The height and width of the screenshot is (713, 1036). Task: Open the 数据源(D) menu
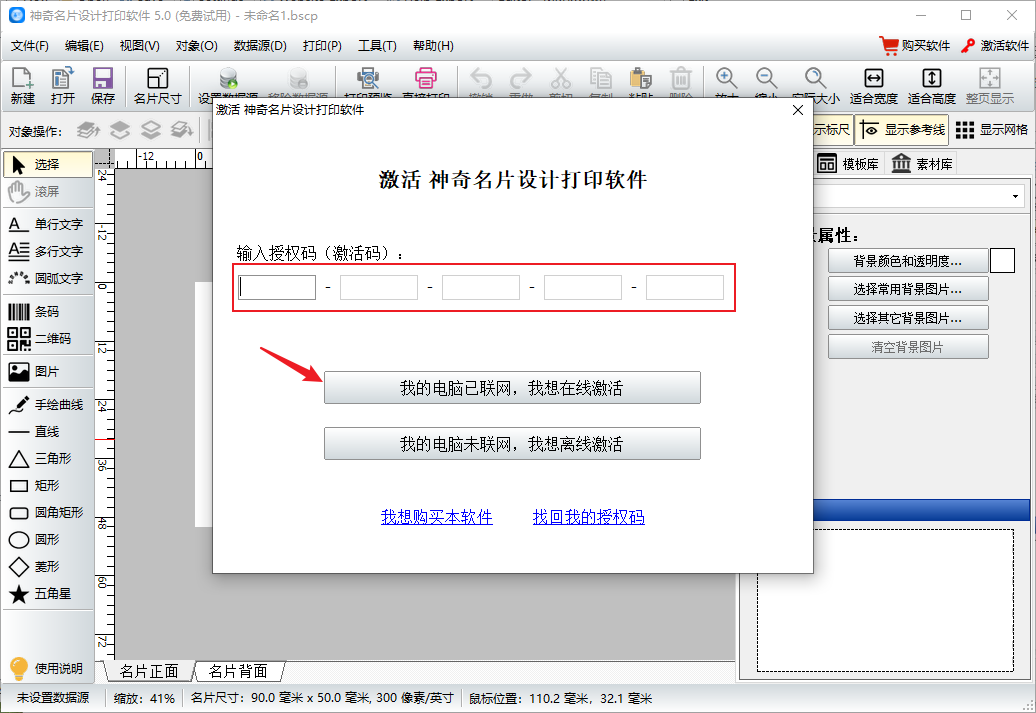pyautogui.click(x=260, y=46)
